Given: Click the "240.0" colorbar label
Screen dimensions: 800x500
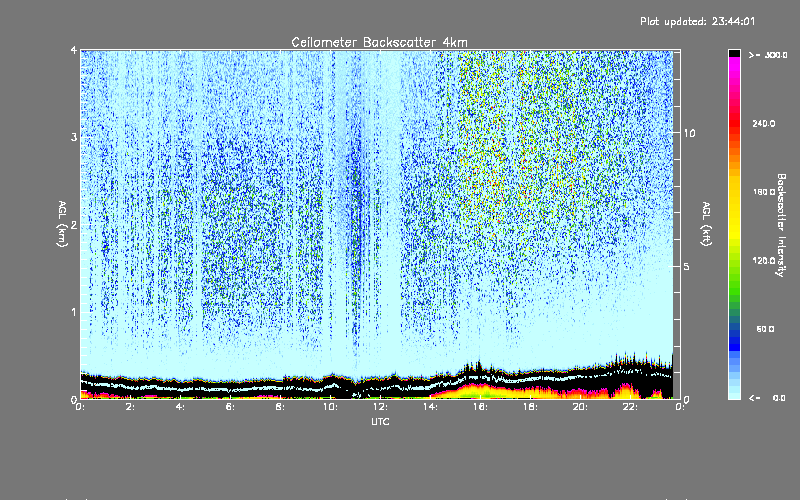Looking at the screenshot, I should pos(763,123).
